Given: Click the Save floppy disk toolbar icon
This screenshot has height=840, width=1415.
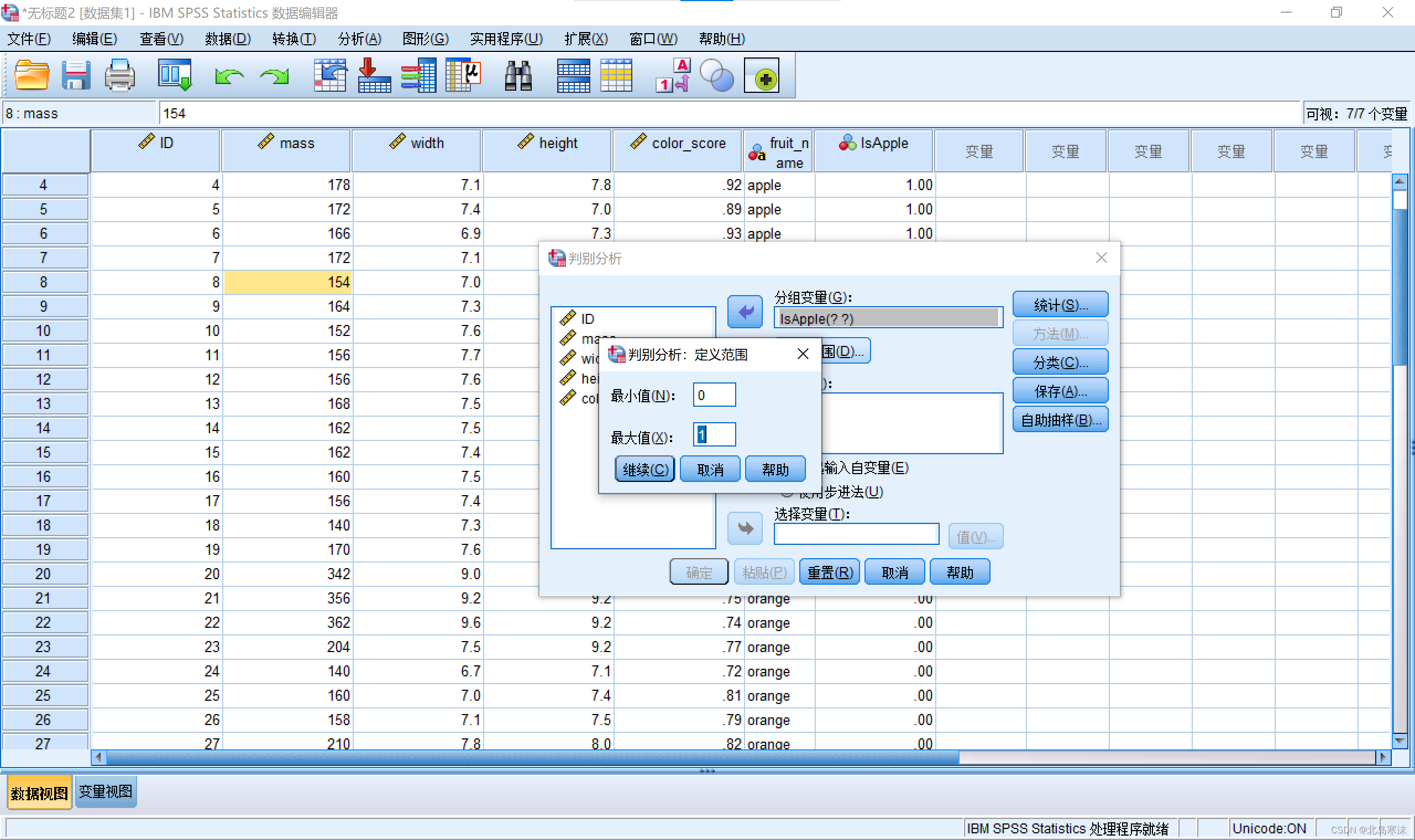Looking at the screenshot, I should [x=76, y=75].
